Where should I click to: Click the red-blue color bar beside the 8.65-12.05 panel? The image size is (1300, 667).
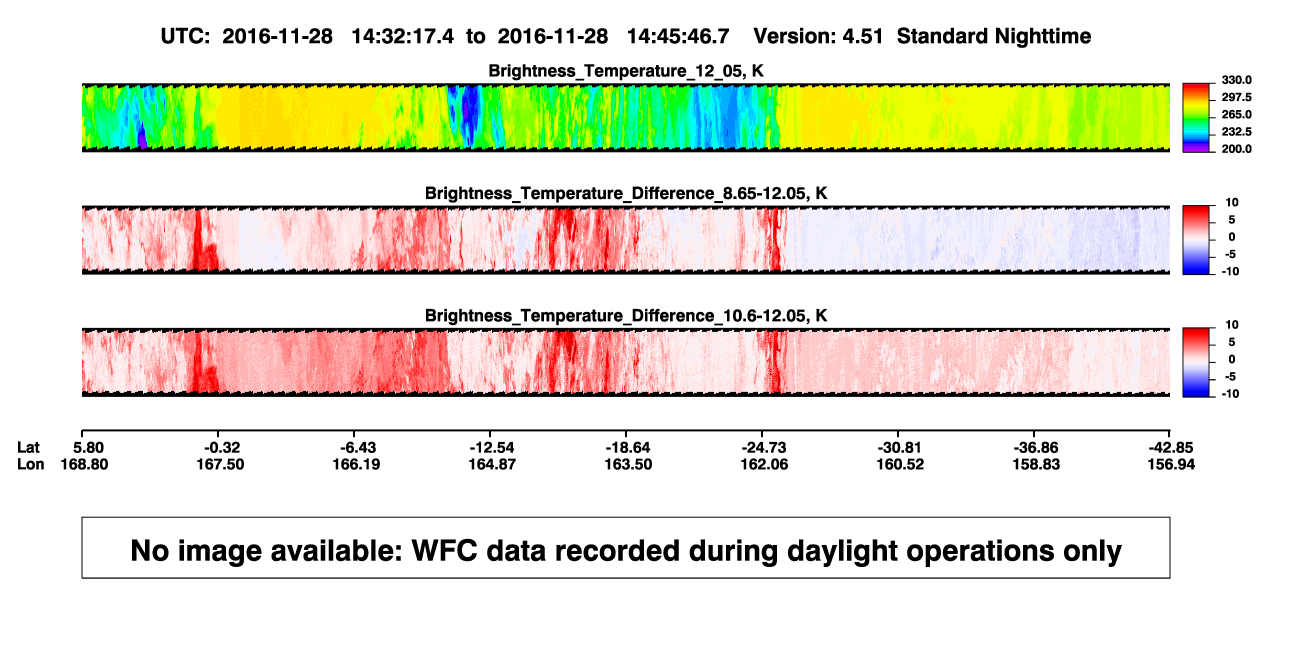click(x=1196, y=239)
